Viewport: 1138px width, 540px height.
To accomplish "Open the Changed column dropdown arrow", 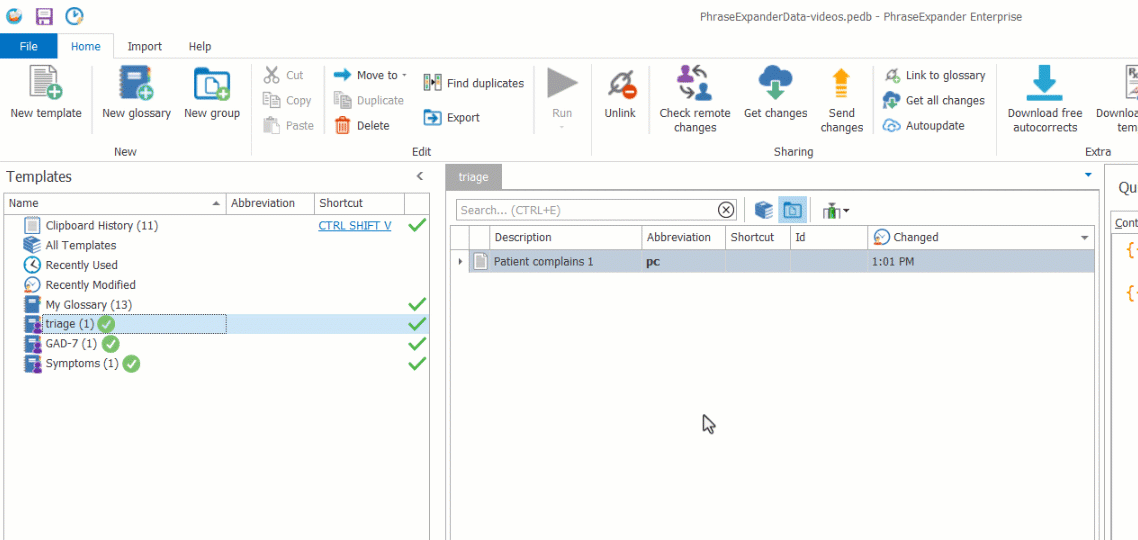I will 1085,238.
